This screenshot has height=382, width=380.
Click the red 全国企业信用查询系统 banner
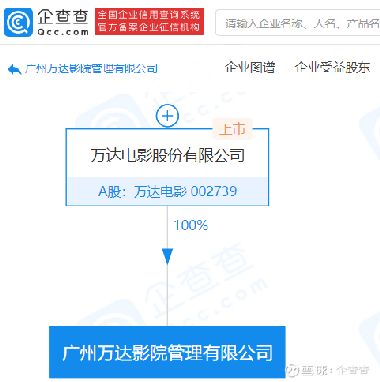click(x=149, y=21)
